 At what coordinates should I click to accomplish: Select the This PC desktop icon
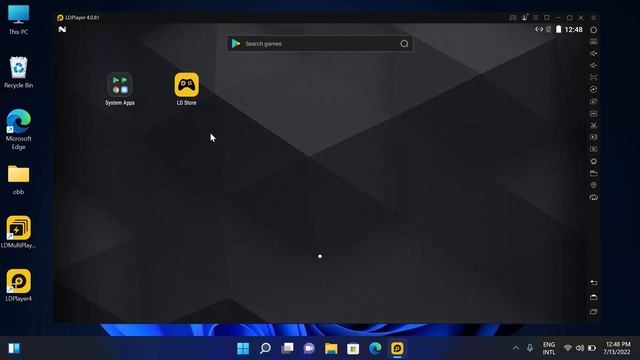(18, 20)
